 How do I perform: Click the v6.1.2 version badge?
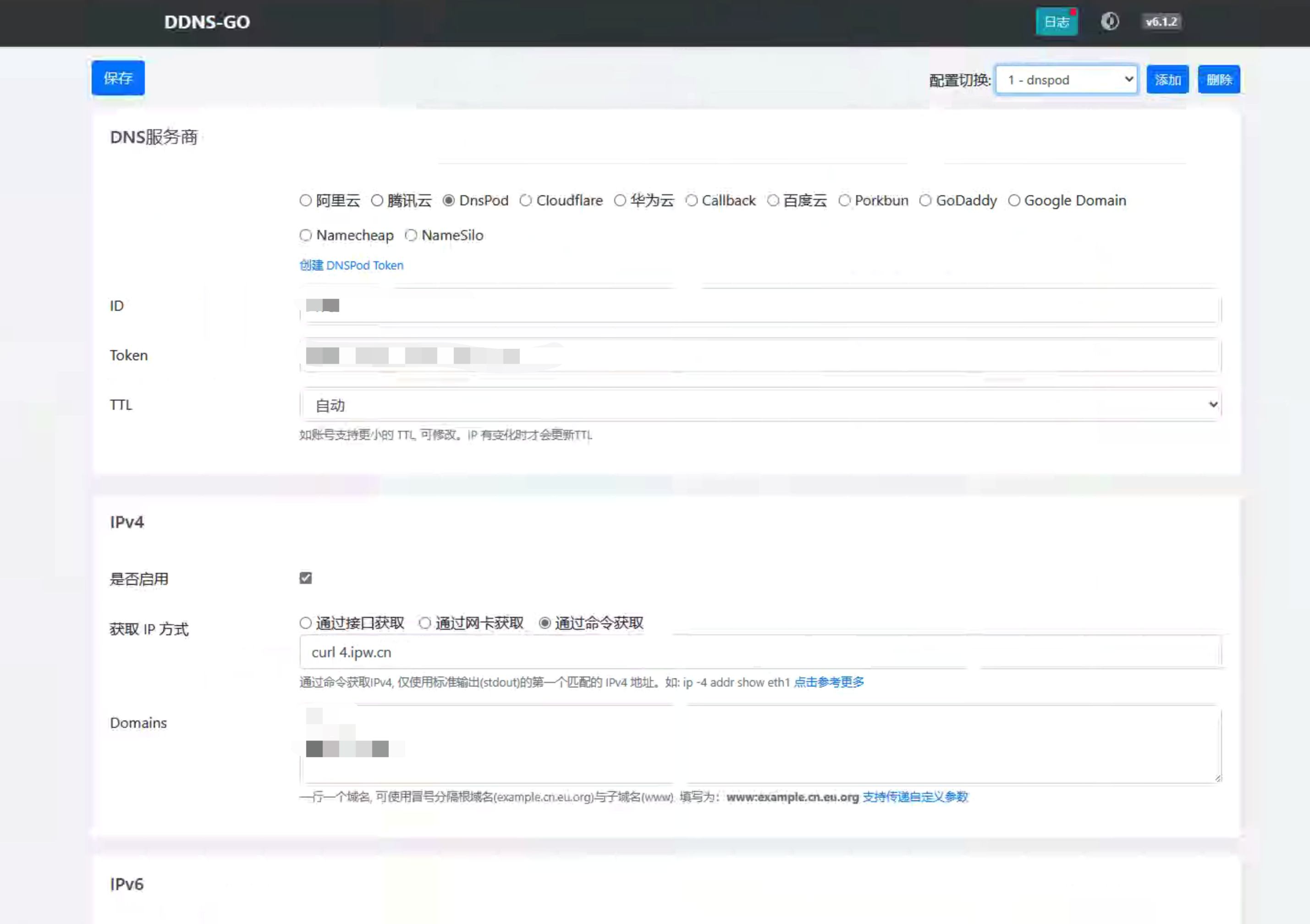point(1161,22)
